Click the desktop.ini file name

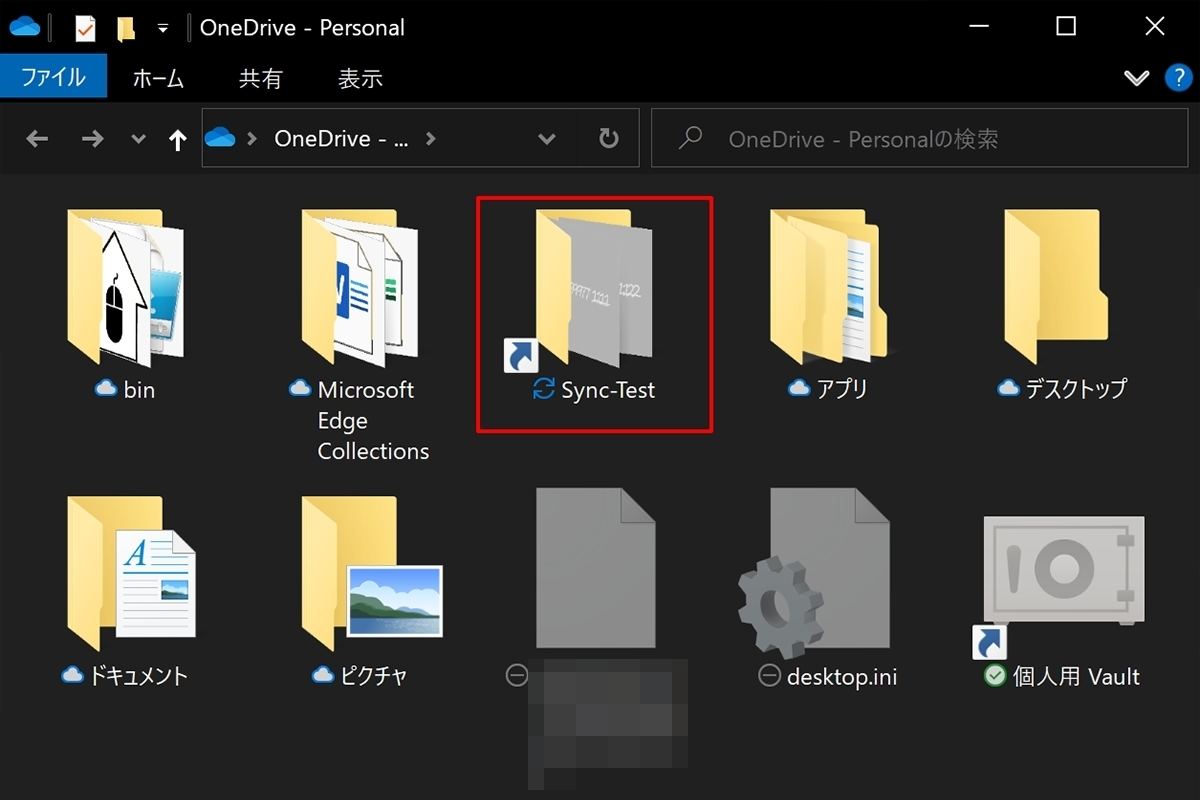pyautogui.click(x=841, y=677)
